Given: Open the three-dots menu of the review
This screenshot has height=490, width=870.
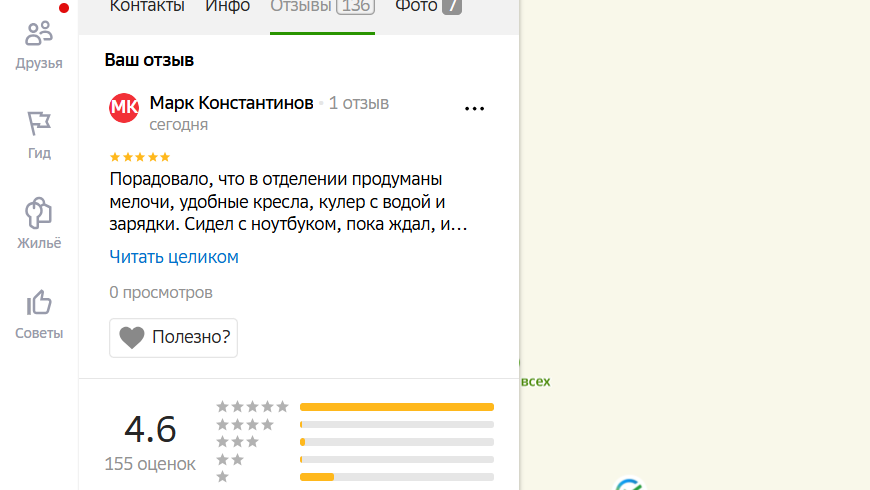Looking at the screenshot, I should point(474,109).
